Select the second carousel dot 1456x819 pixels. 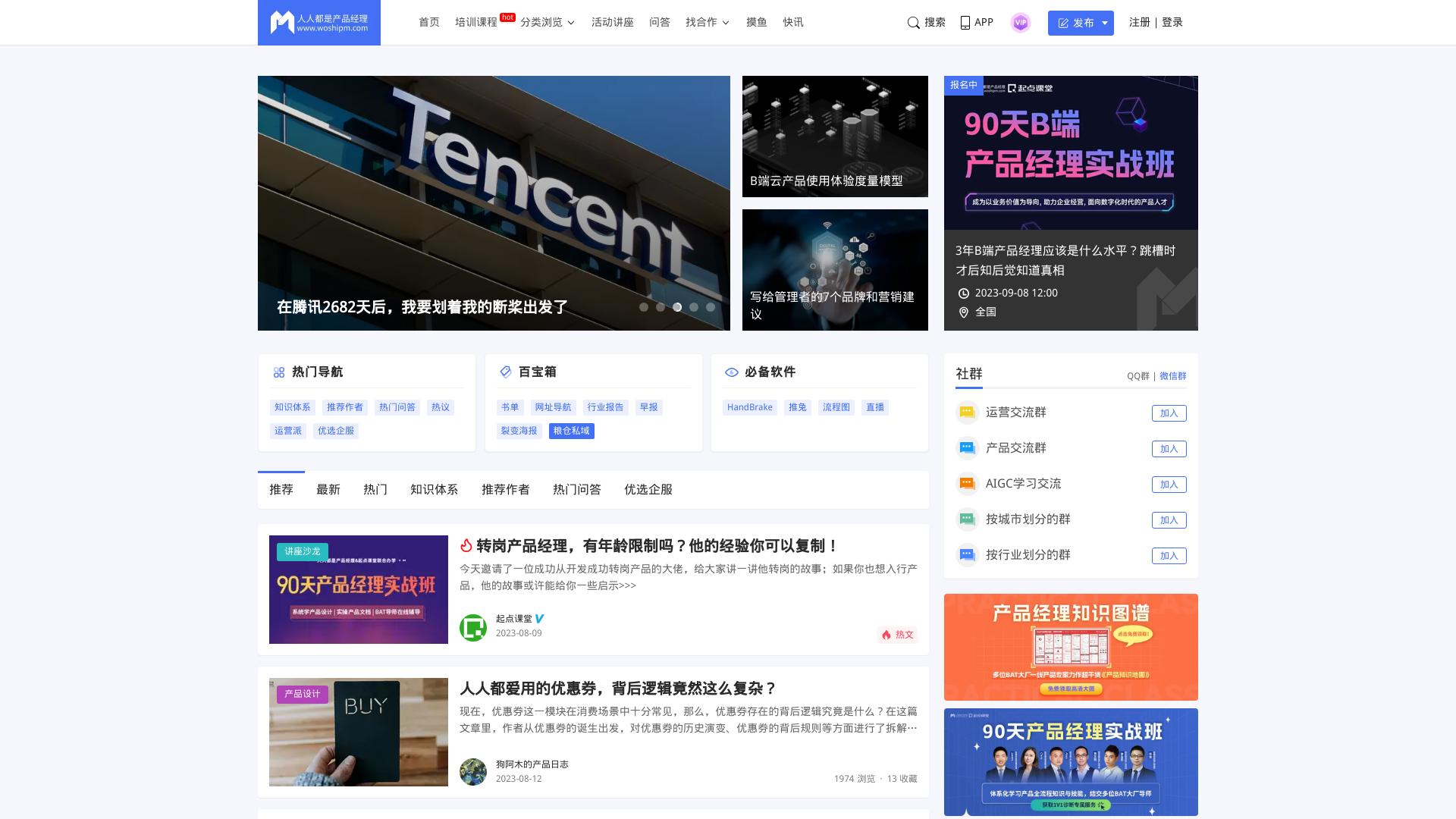661,307
